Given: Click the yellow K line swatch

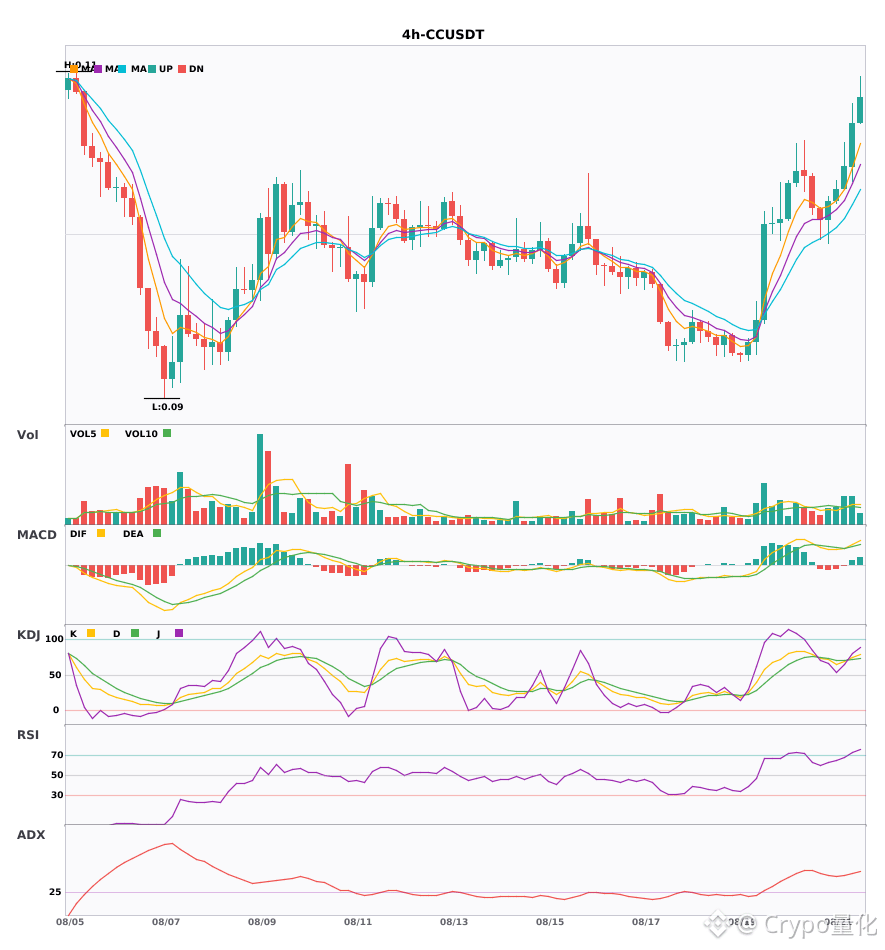Looking at the screenshot, I should 91,633.
